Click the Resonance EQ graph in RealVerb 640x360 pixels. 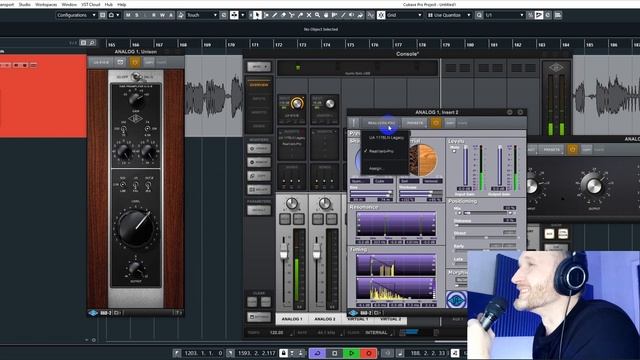click(396, 224)
